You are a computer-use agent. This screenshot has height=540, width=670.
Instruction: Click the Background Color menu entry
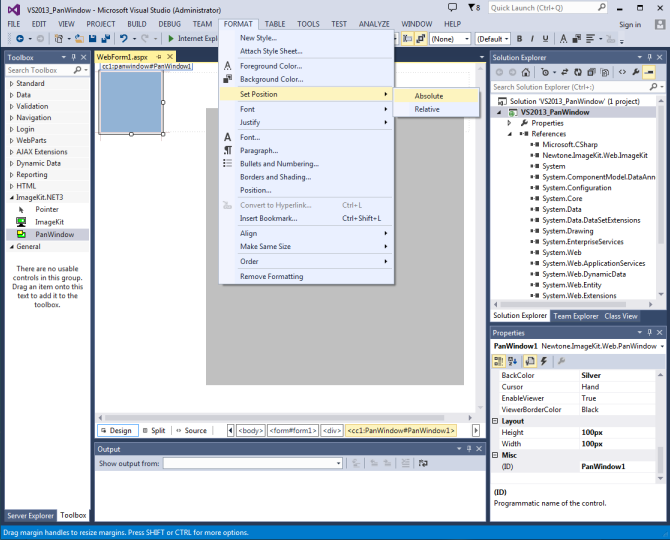point(306,79)
